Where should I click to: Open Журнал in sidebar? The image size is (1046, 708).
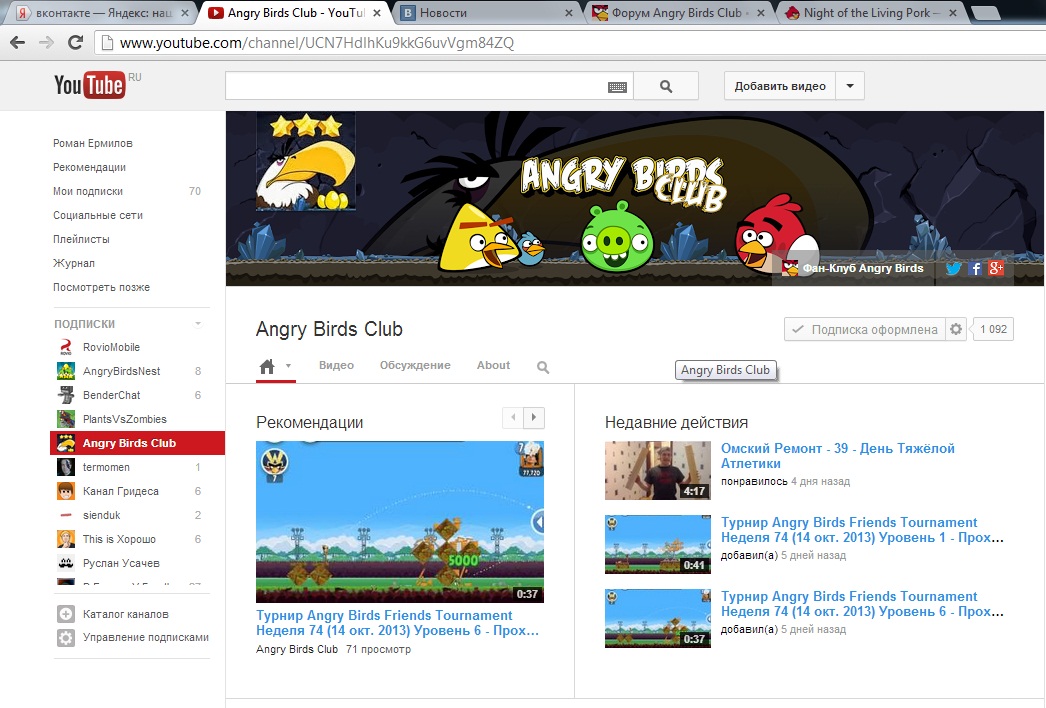point(74,264)
